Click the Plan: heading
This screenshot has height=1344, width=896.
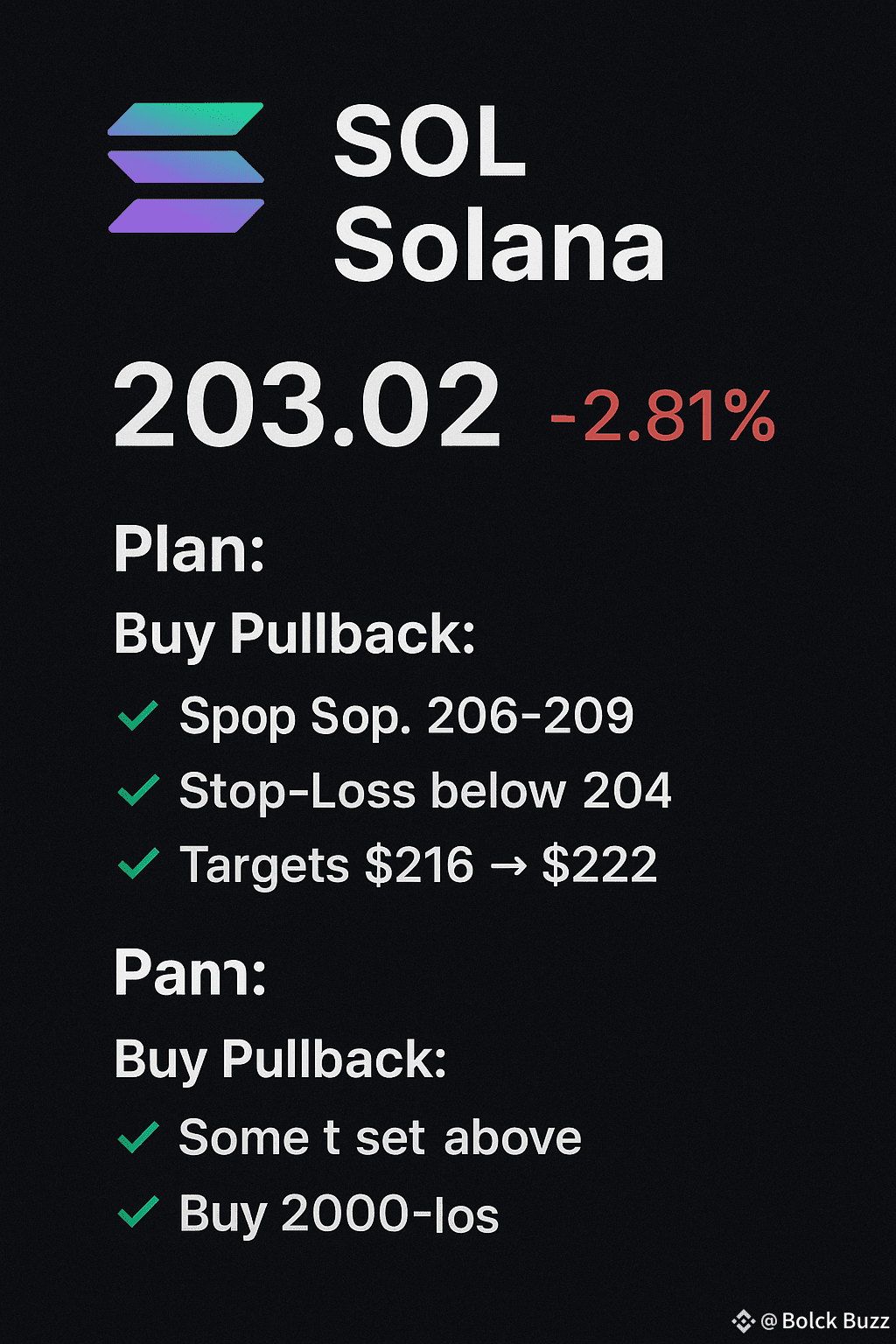coord(189,549)
